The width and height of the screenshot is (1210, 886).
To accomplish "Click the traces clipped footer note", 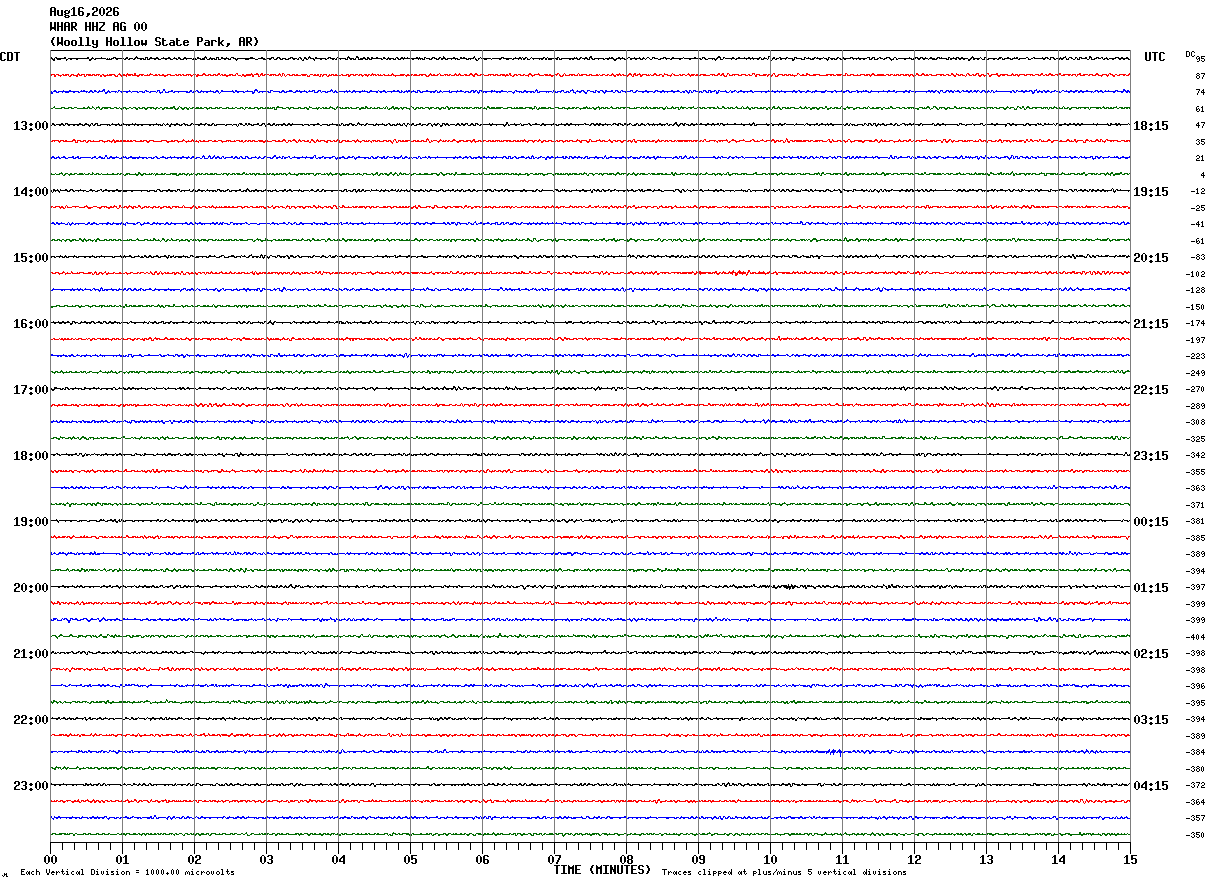I will click(784, 872).
